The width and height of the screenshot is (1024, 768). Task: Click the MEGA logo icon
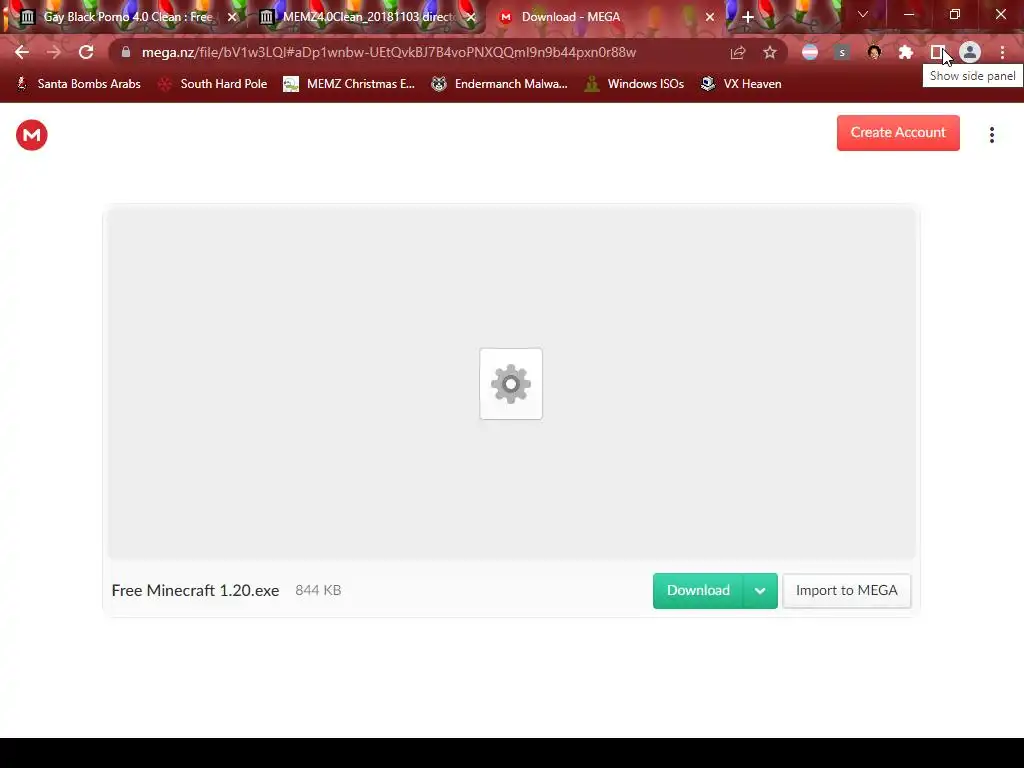click(x=31, y=135)
